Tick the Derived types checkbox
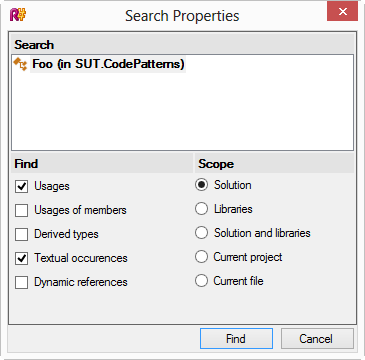365x360 pixels. [x=21, y=235]
